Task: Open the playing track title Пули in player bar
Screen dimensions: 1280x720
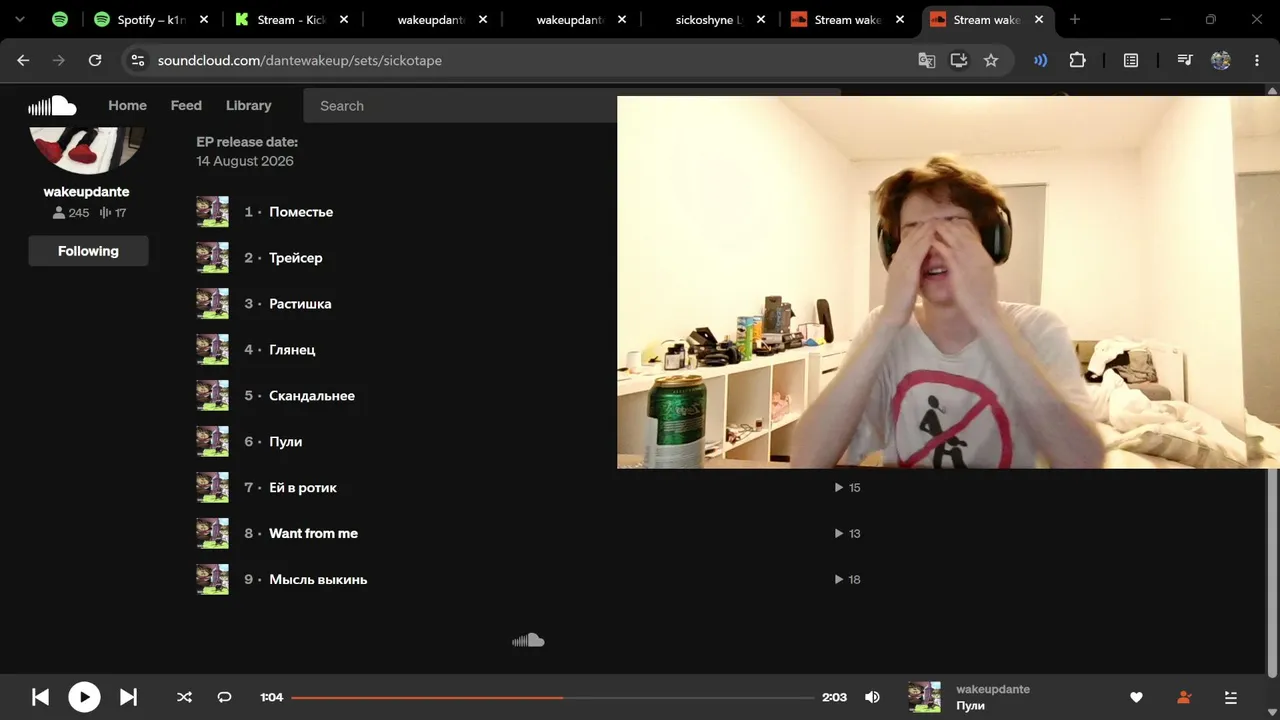Action: (971, 706)
